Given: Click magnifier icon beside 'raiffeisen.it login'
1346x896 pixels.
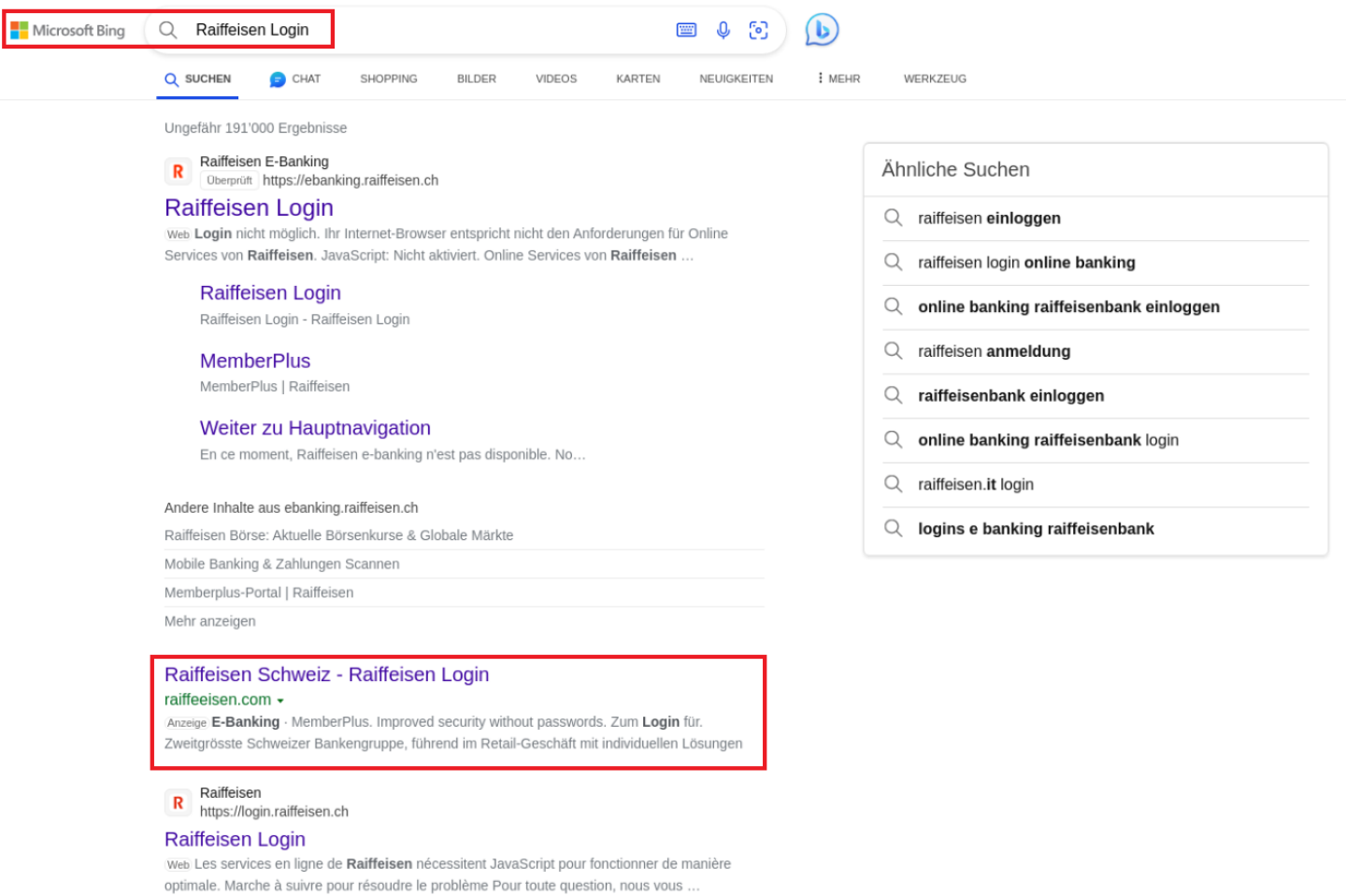Looking at the screenshot, I should [894, 484].
